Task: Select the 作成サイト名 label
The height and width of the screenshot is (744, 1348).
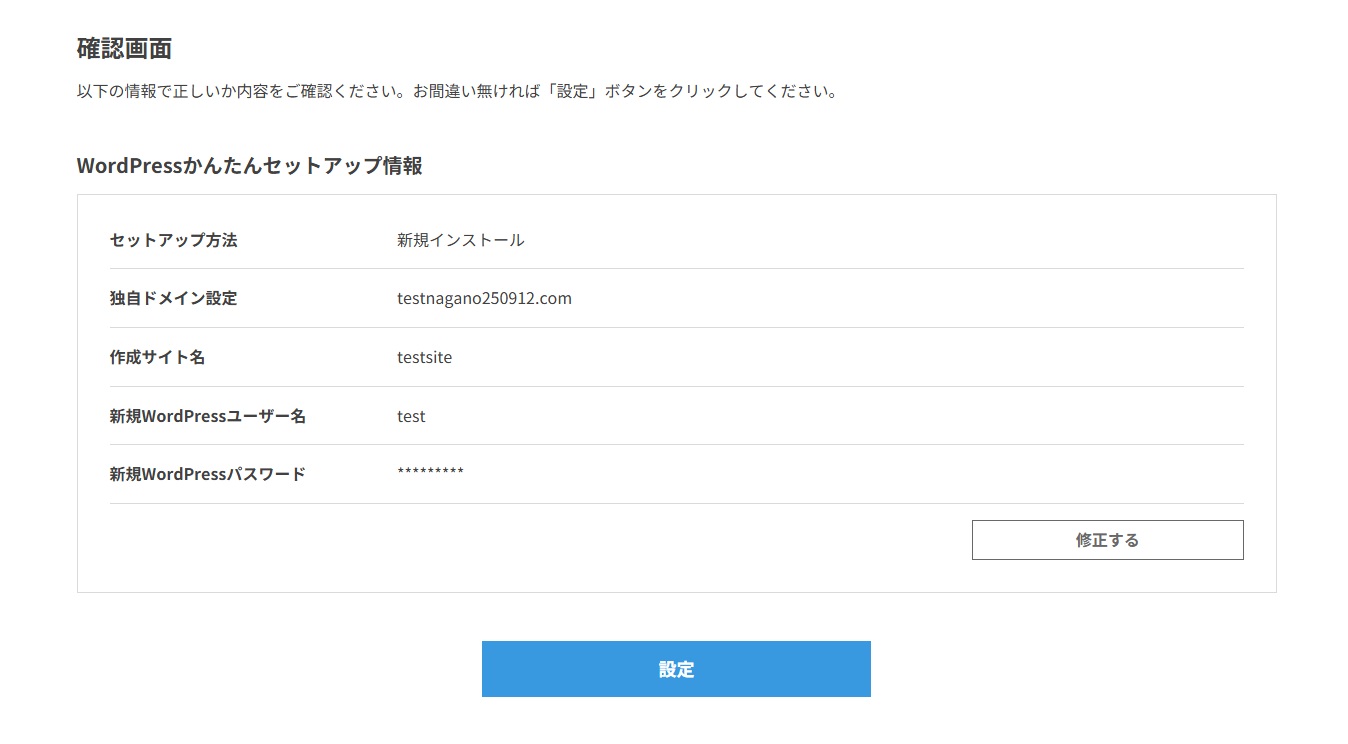Action: coord(157,357)
